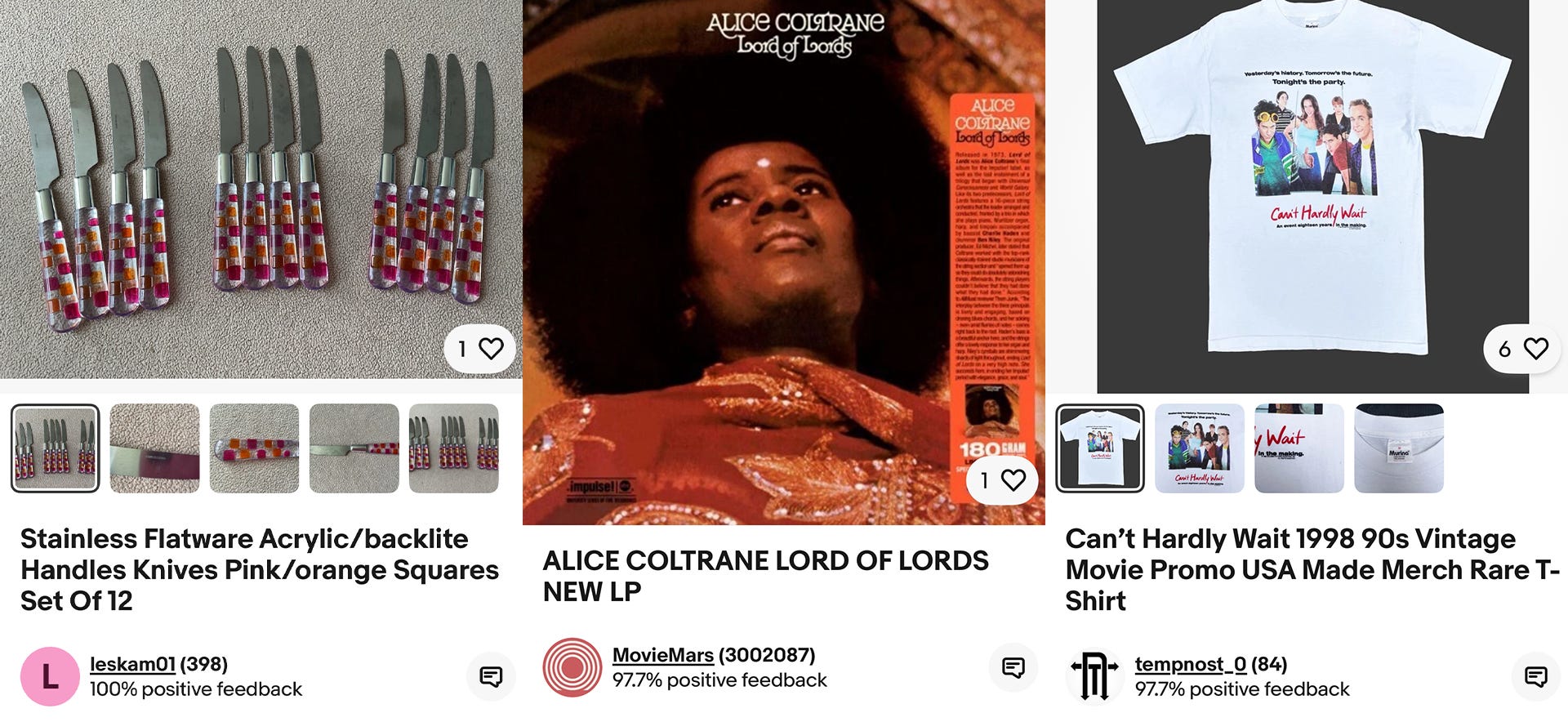Visit the leskam01 seller profile link

[132, 664]
